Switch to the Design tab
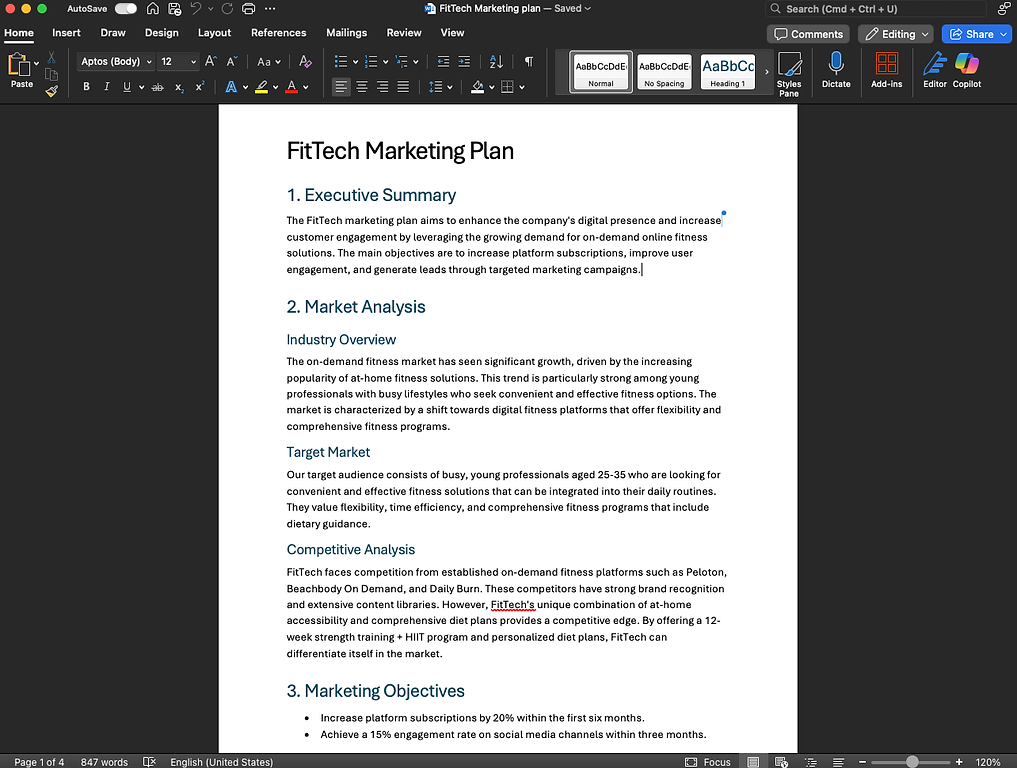1017x768 pixels. [162, 32]
